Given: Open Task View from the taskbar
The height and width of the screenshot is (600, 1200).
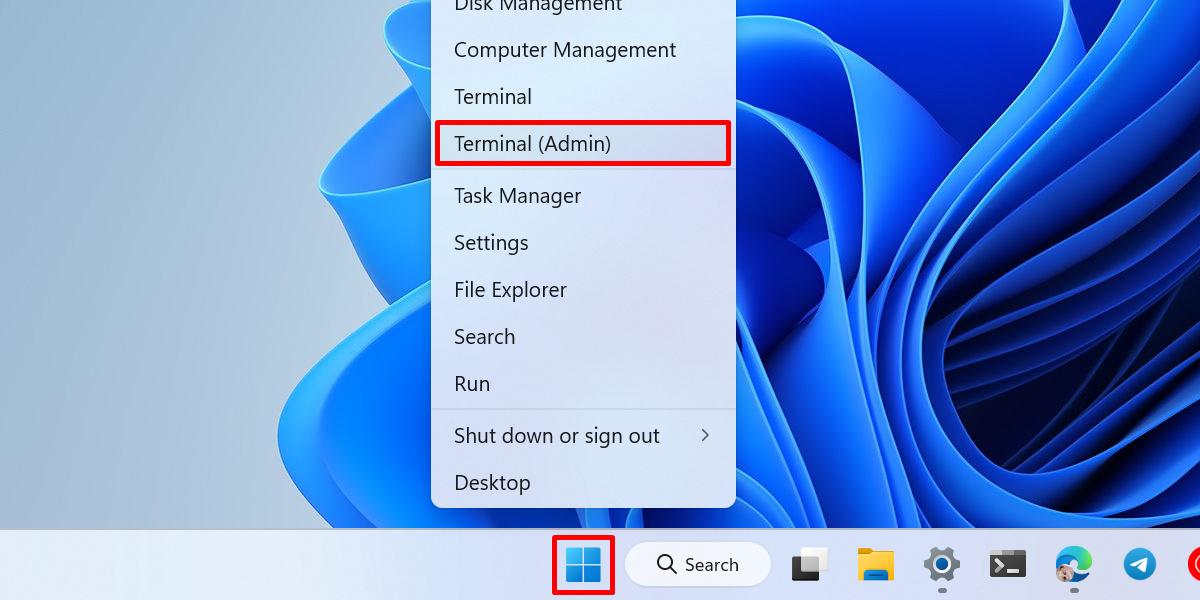Looking at the screenshot, I should pyautogui.click(x=808, y=564).
